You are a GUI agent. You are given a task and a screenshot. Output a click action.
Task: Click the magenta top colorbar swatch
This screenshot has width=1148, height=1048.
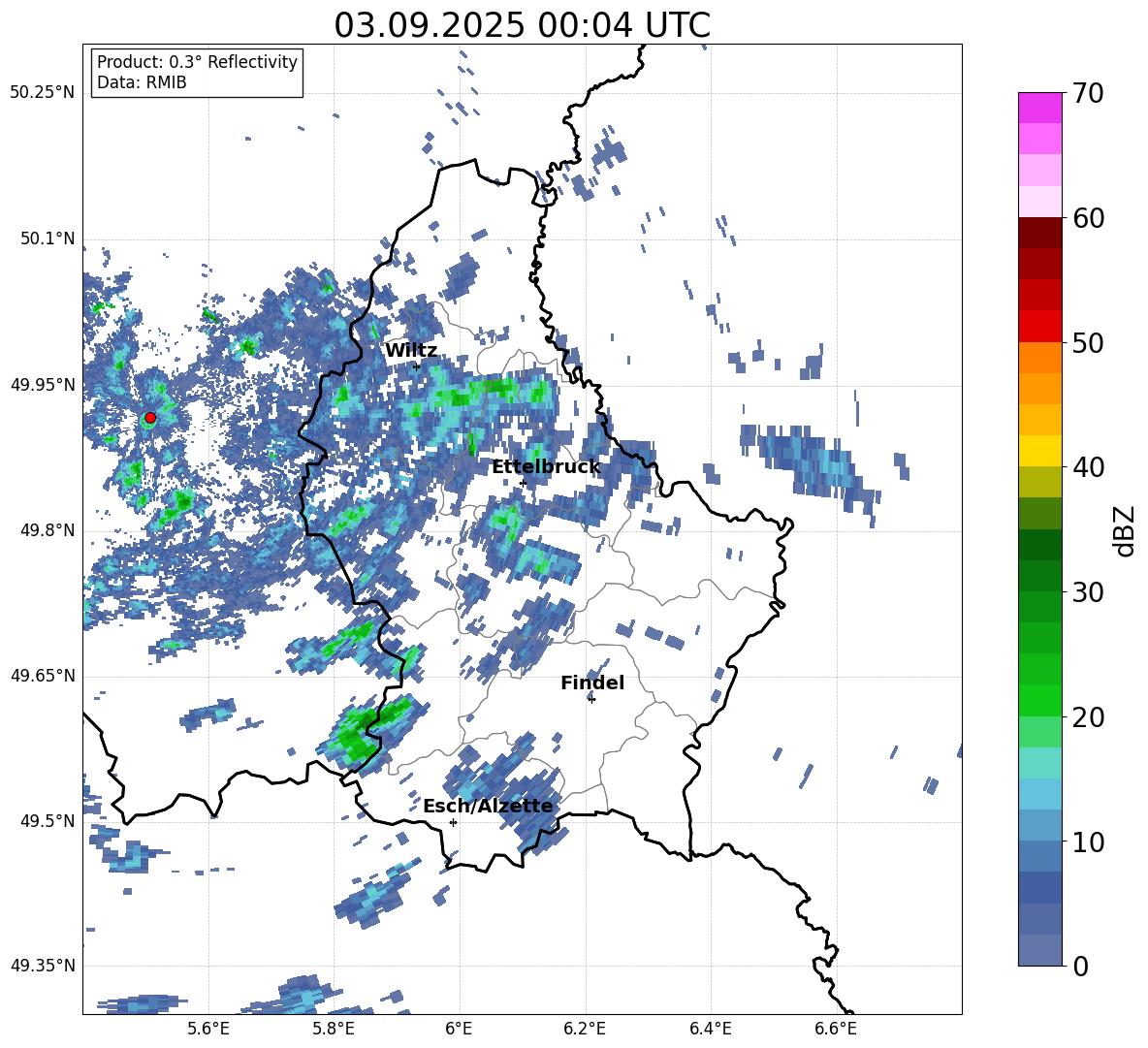click(x=1039, y=108)
